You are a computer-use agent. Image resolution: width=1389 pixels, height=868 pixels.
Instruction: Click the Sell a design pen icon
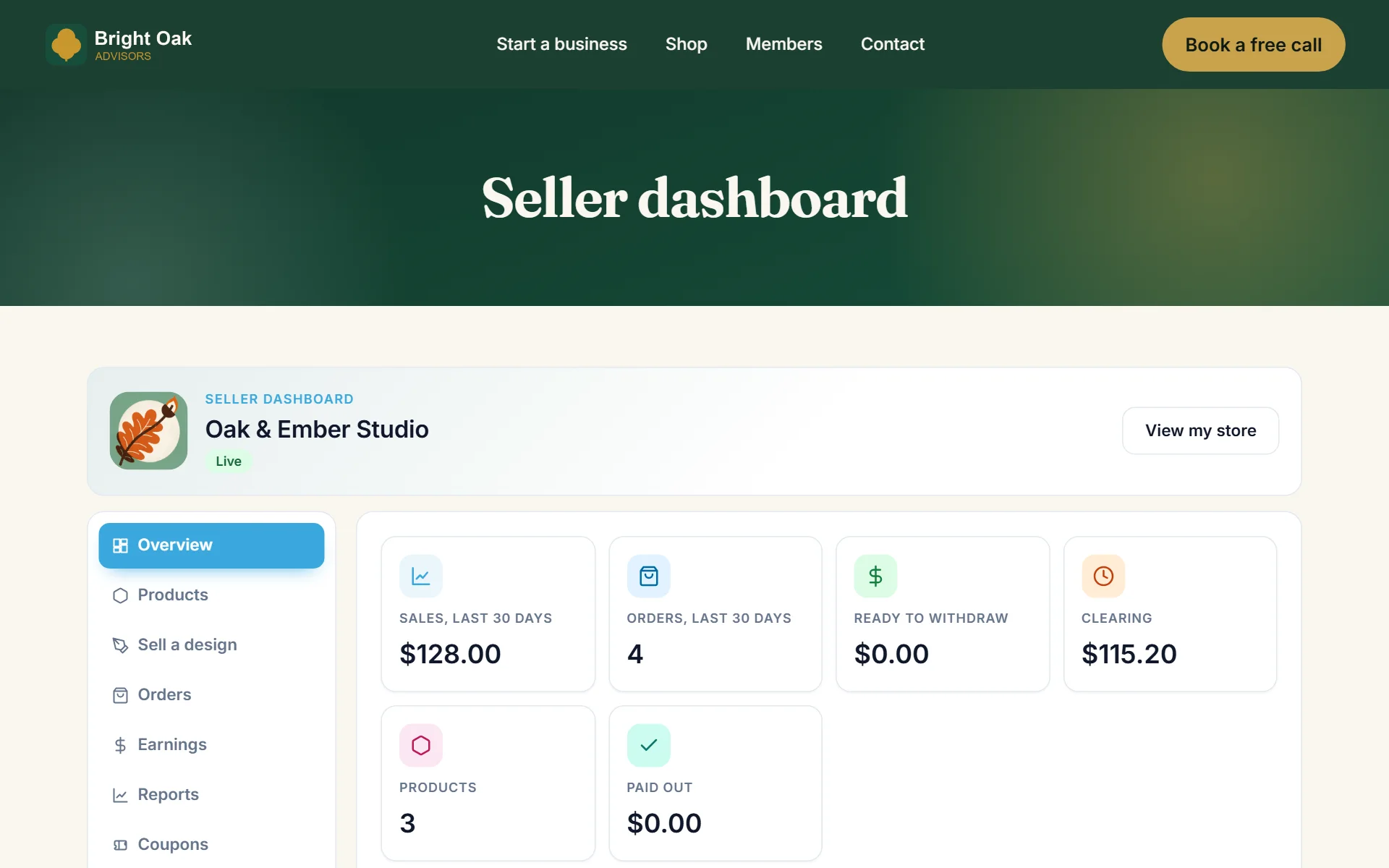pos(120,645)
